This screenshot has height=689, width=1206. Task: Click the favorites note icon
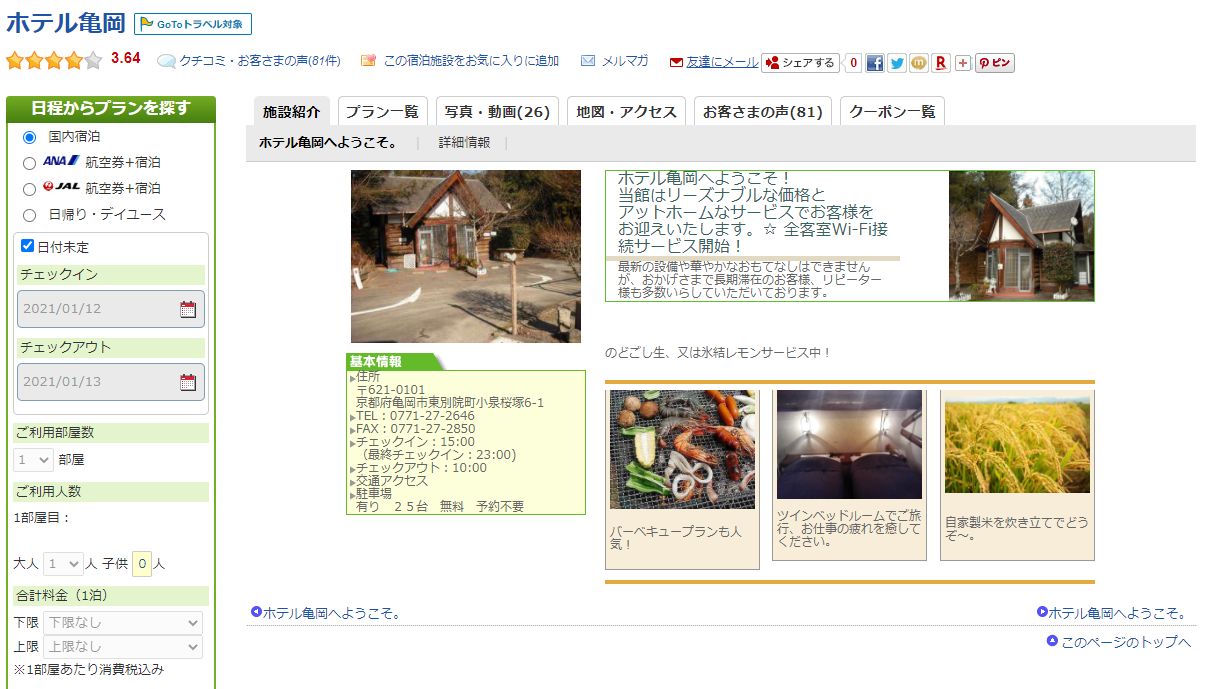368,61
